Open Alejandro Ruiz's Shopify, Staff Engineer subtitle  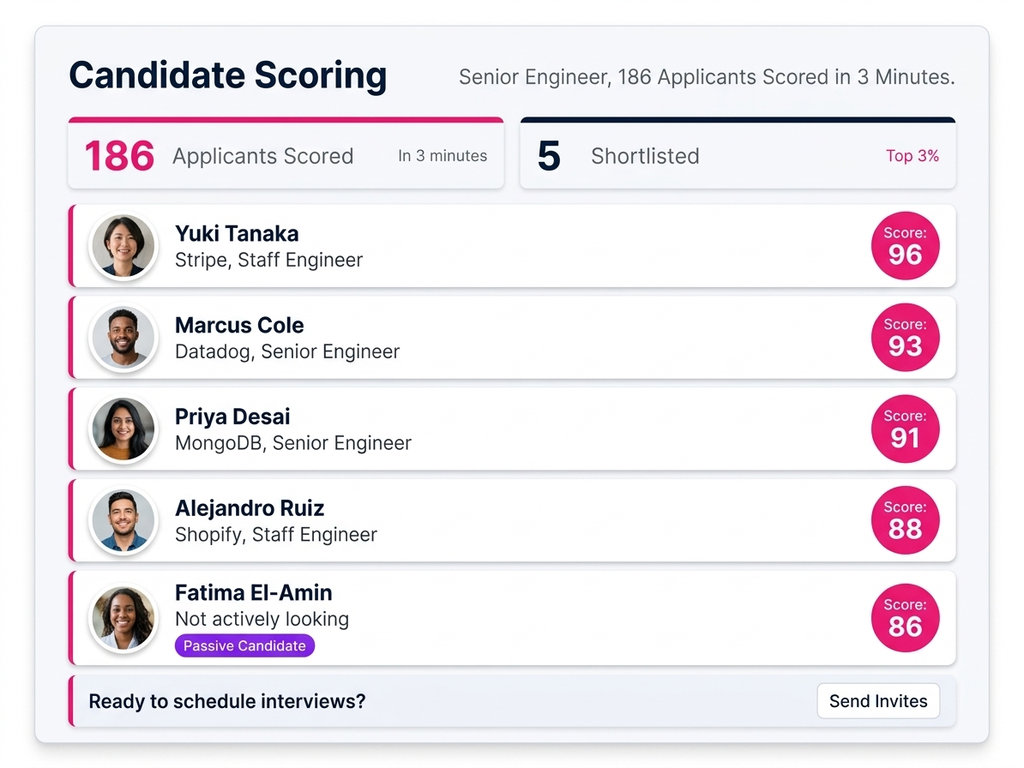point(276,535)
